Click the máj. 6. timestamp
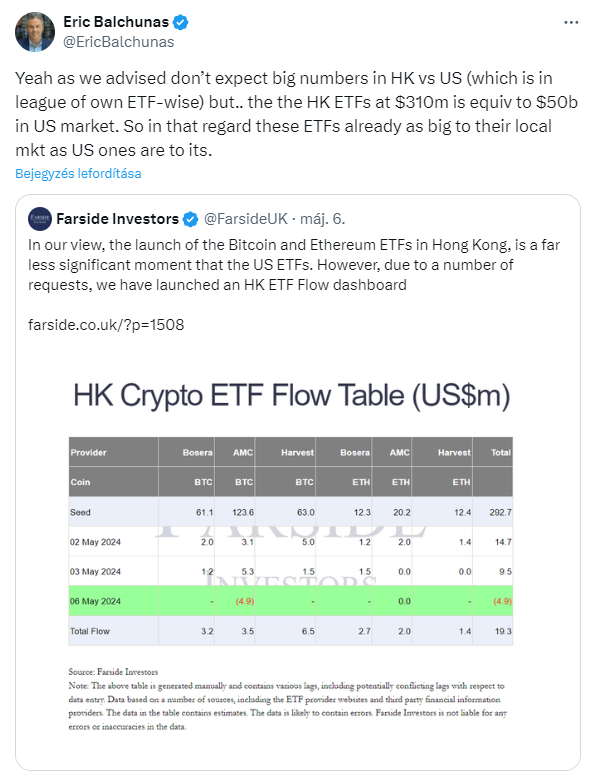This screenshot has height=782, width=597. [323, 219]
